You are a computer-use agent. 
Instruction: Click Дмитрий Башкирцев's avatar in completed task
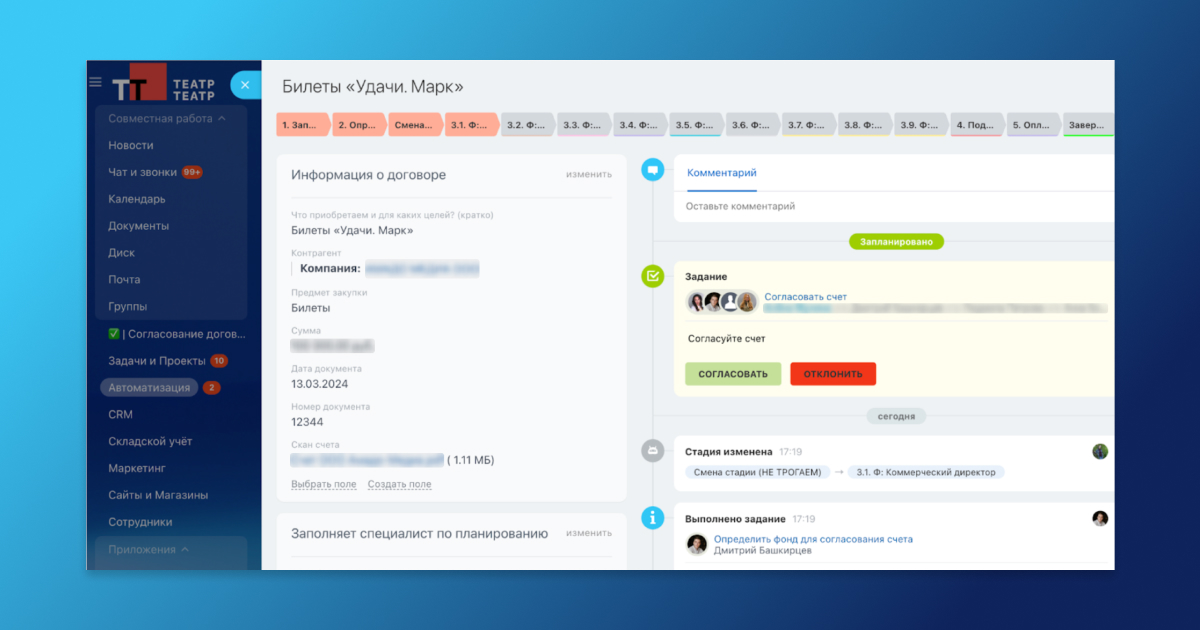pos(697,544)
